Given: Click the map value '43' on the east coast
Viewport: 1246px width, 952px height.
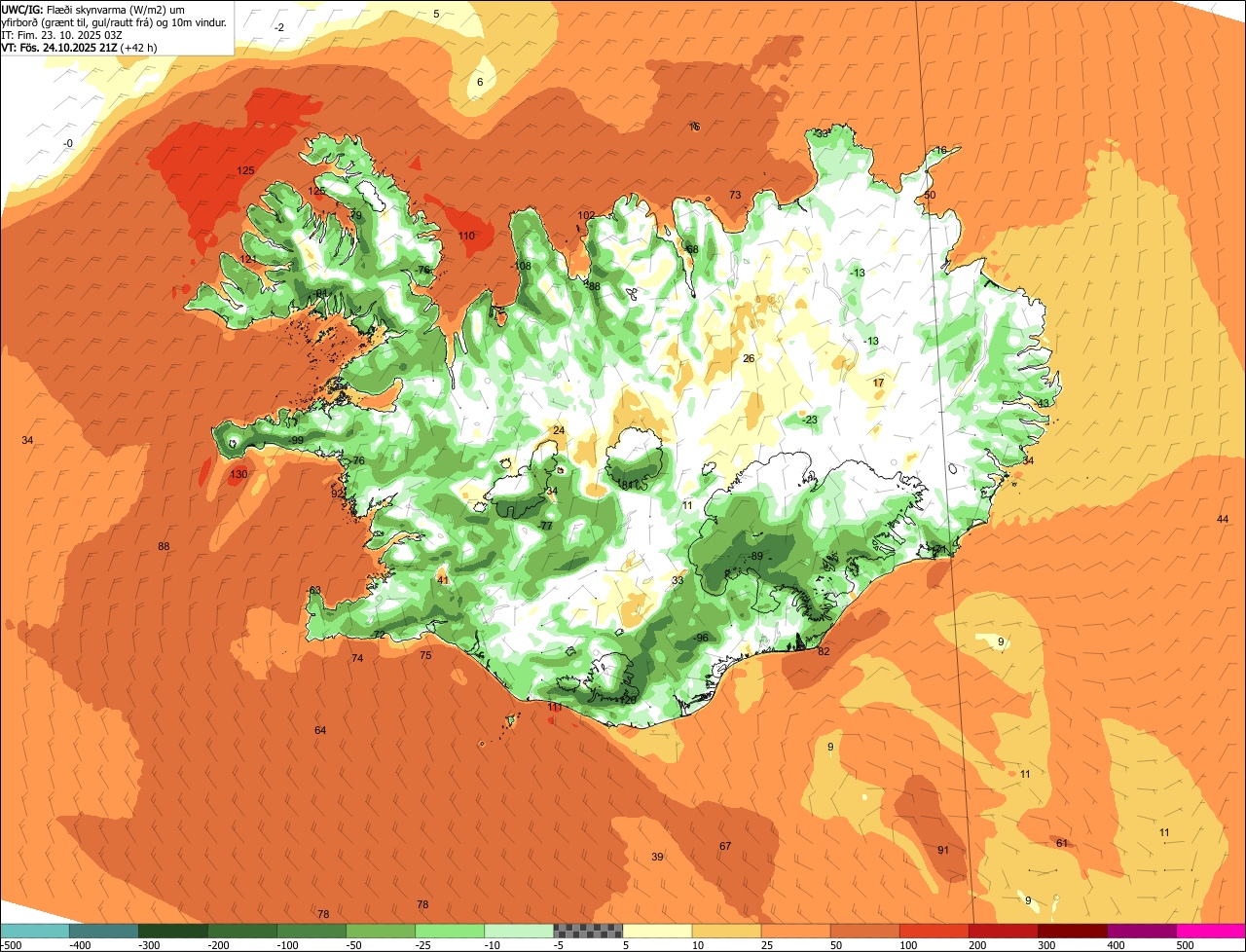Looking at the screenshot, I should click(x=1044, y=403).
